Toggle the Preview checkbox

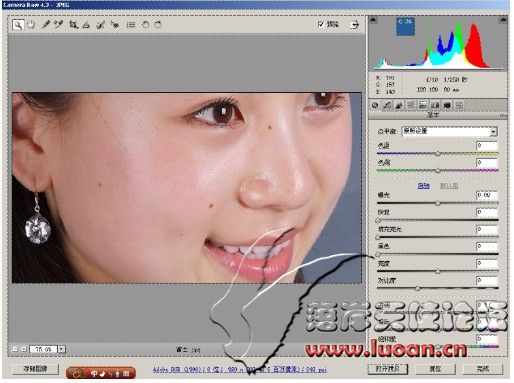[x=321, y=24]
